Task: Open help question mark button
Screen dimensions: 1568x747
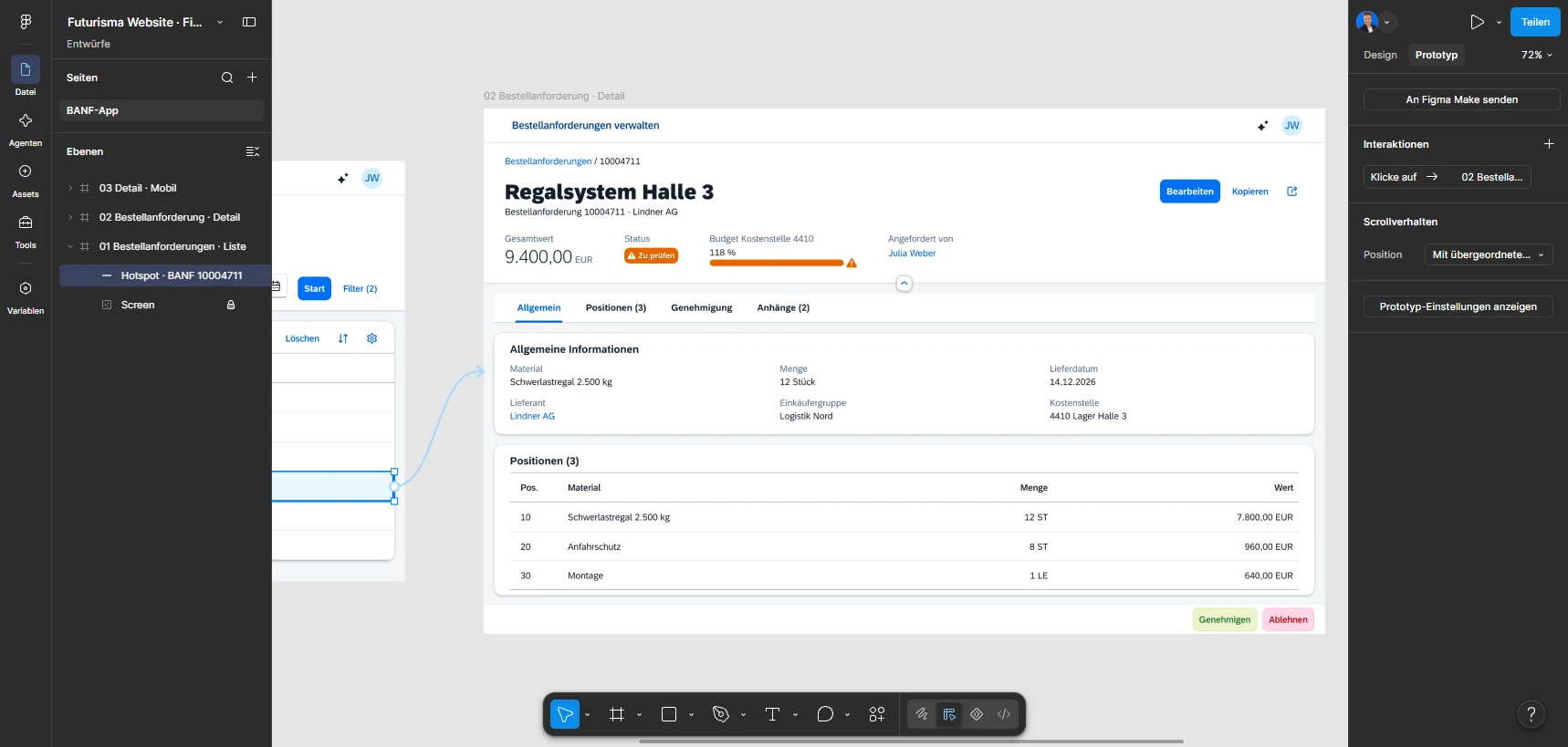Action: pyautogui.click(x=1531, y=714)
